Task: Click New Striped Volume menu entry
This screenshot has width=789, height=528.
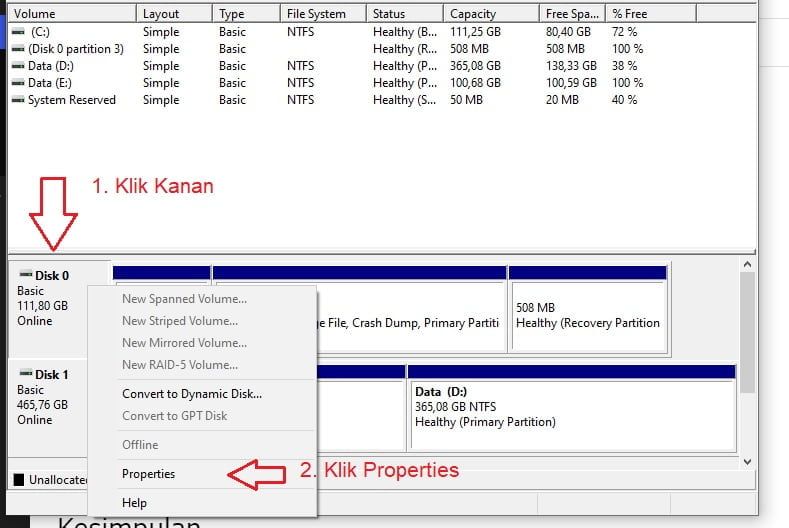Action: pos(203,321)
